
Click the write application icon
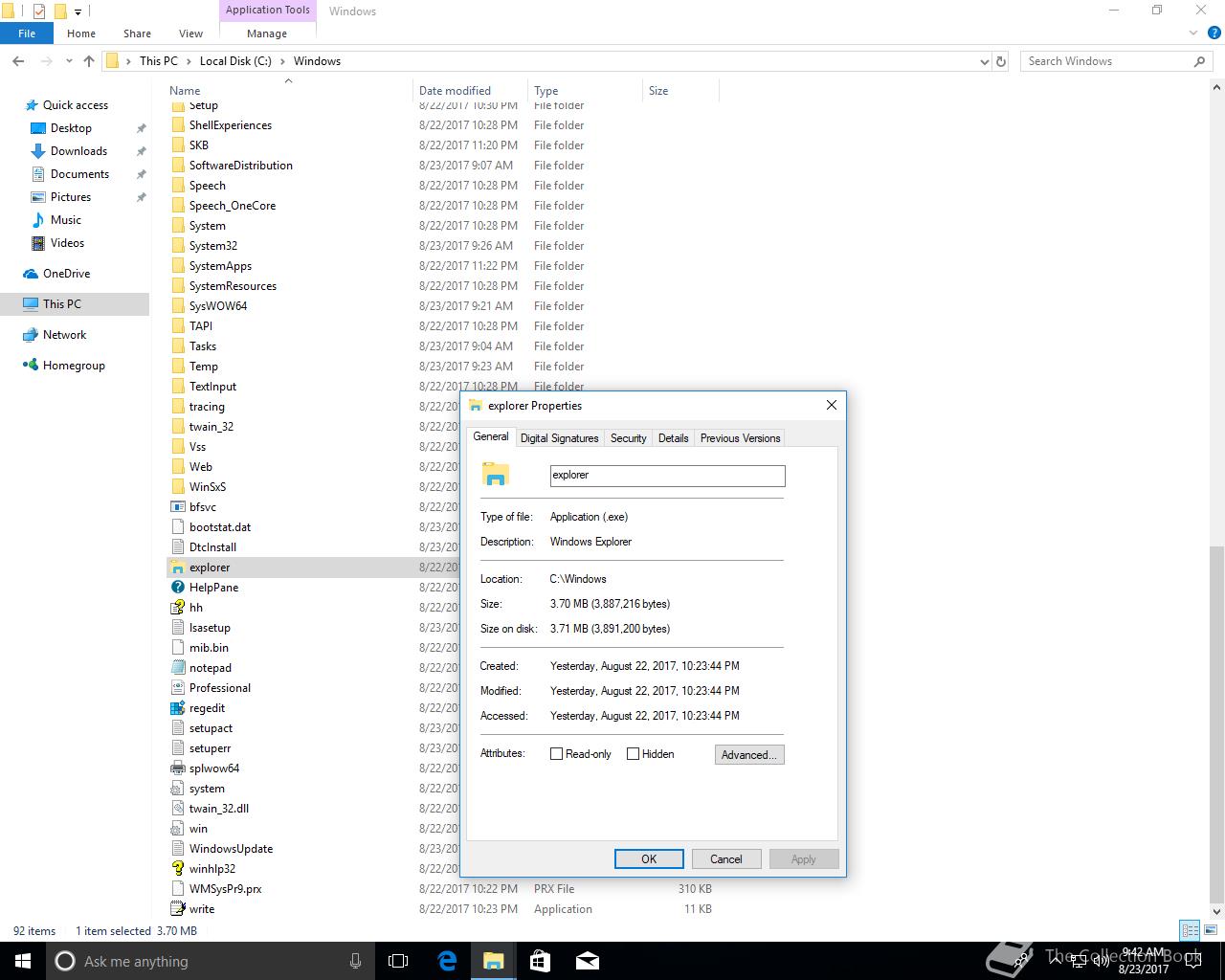tap(177, 909)
